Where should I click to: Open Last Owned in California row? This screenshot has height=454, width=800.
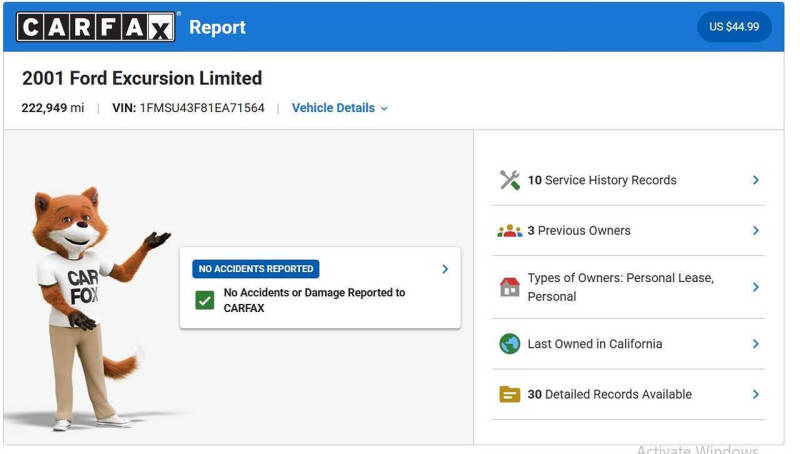coord(629,344)
